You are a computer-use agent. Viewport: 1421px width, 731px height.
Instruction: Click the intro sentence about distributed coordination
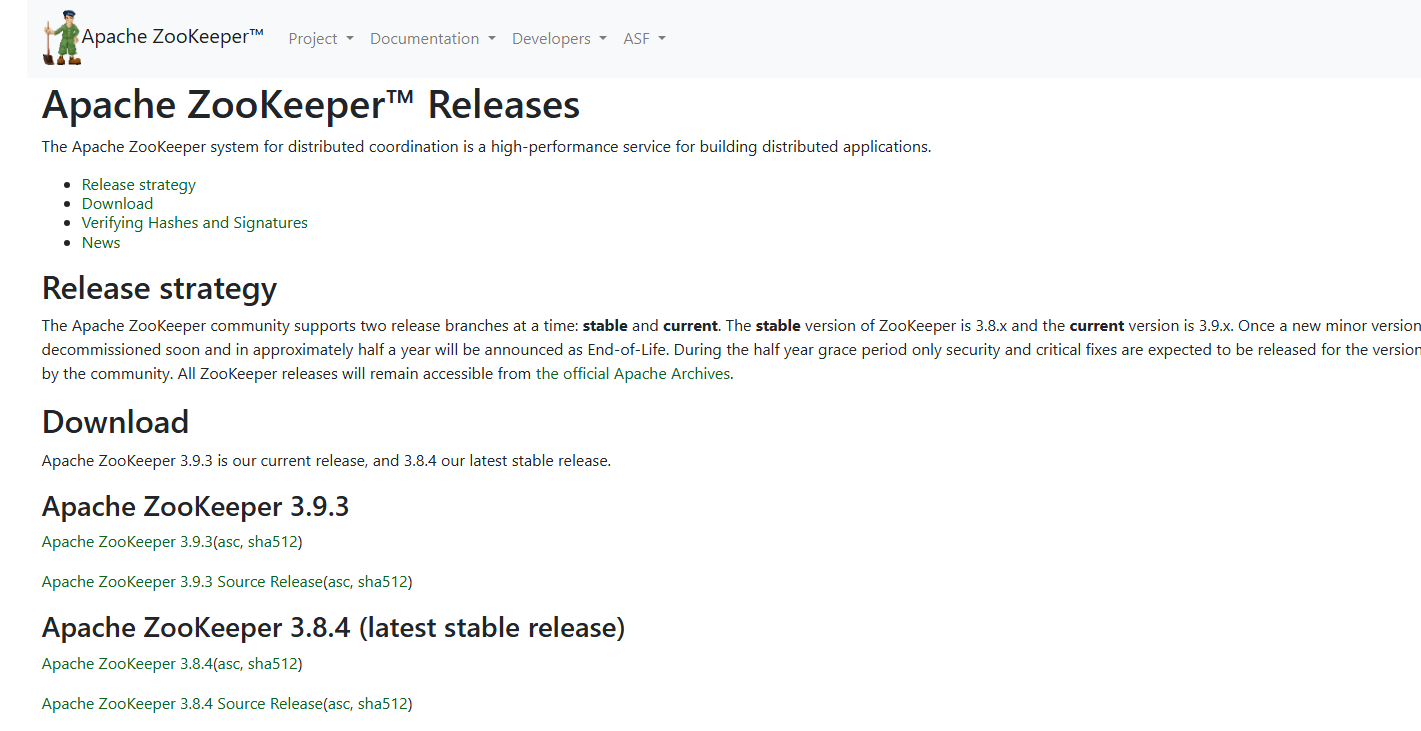[487, 147]
